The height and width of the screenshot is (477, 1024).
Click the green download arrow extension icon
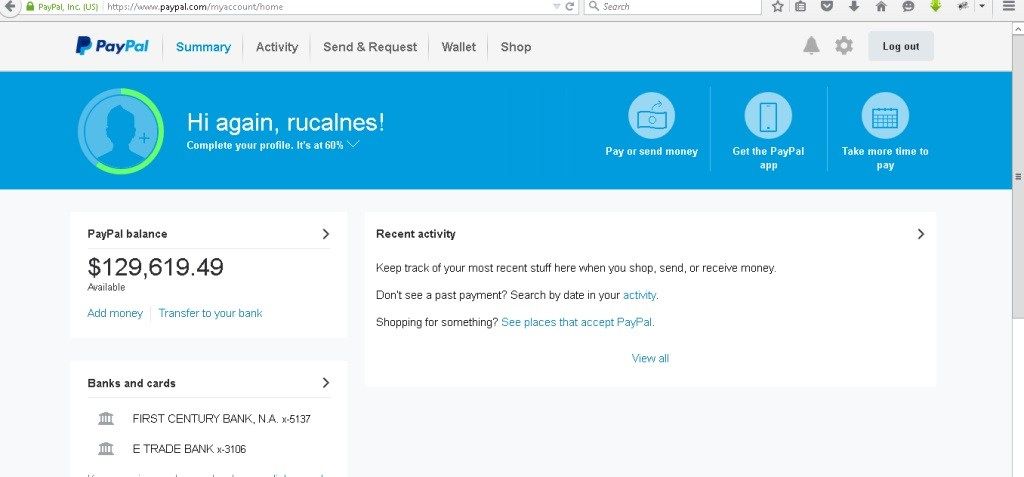pyautogui.click(x=936, y=6)
